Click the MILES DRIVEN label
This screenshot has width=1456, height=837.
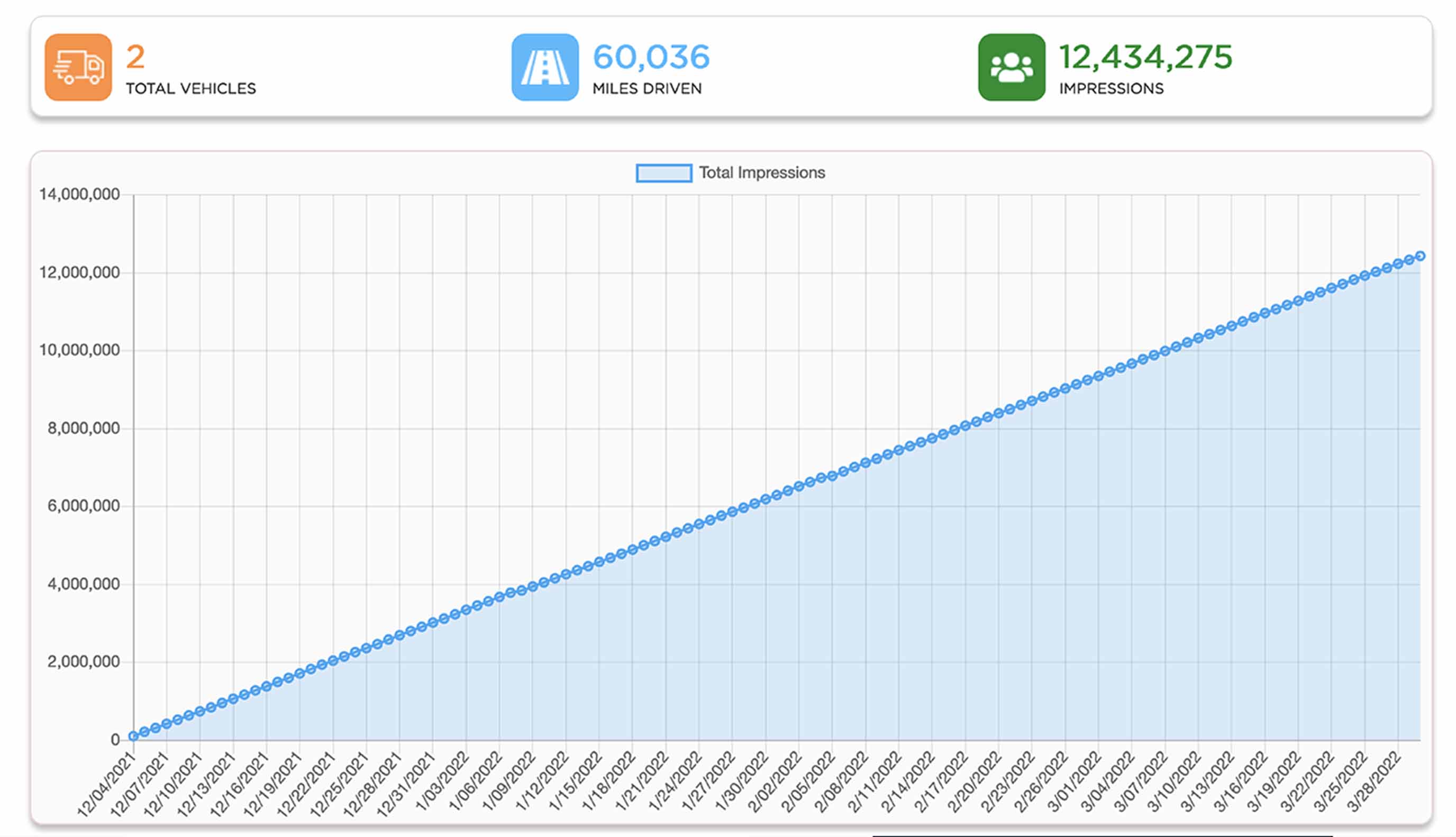(x=647, y=88)
